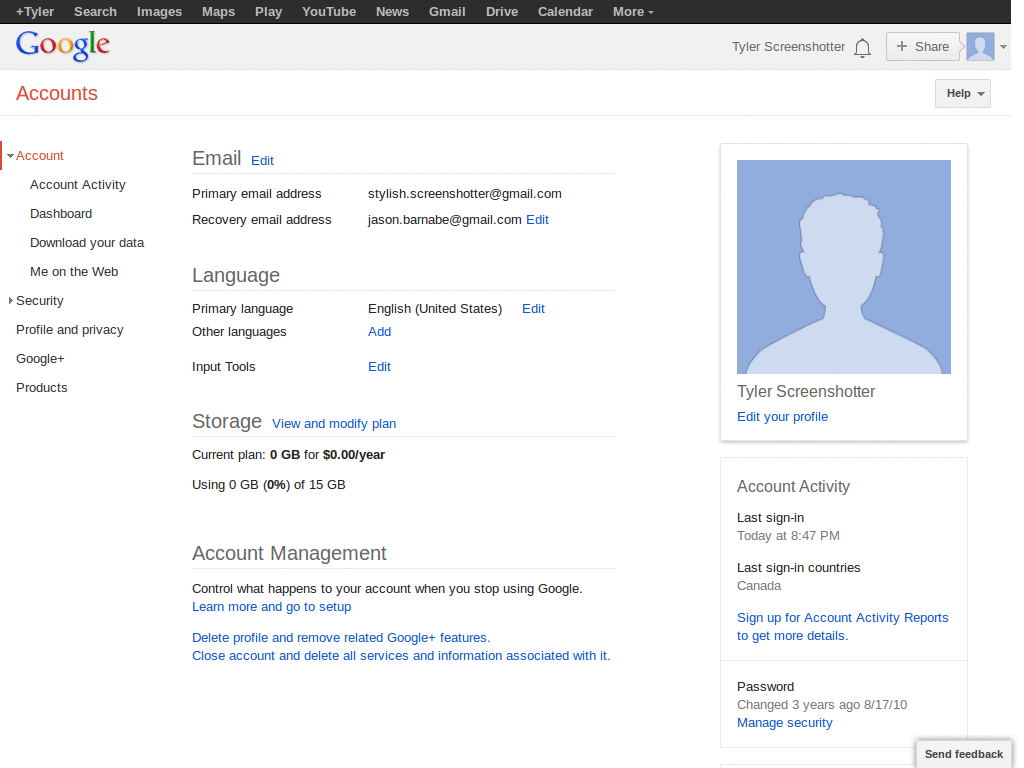Go to Search in the top bar

tap(95, 12)
